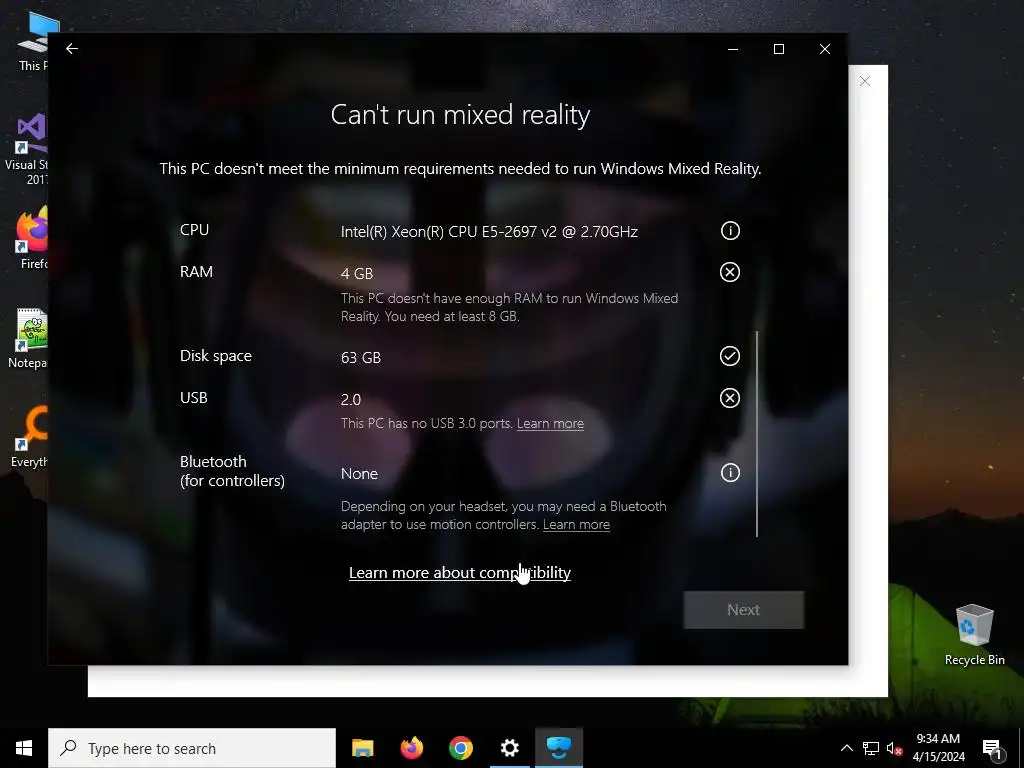Click the 'Bluetooth (for controllers)' label
This screenshot has height=768, width=1024.
pos(232,471)
